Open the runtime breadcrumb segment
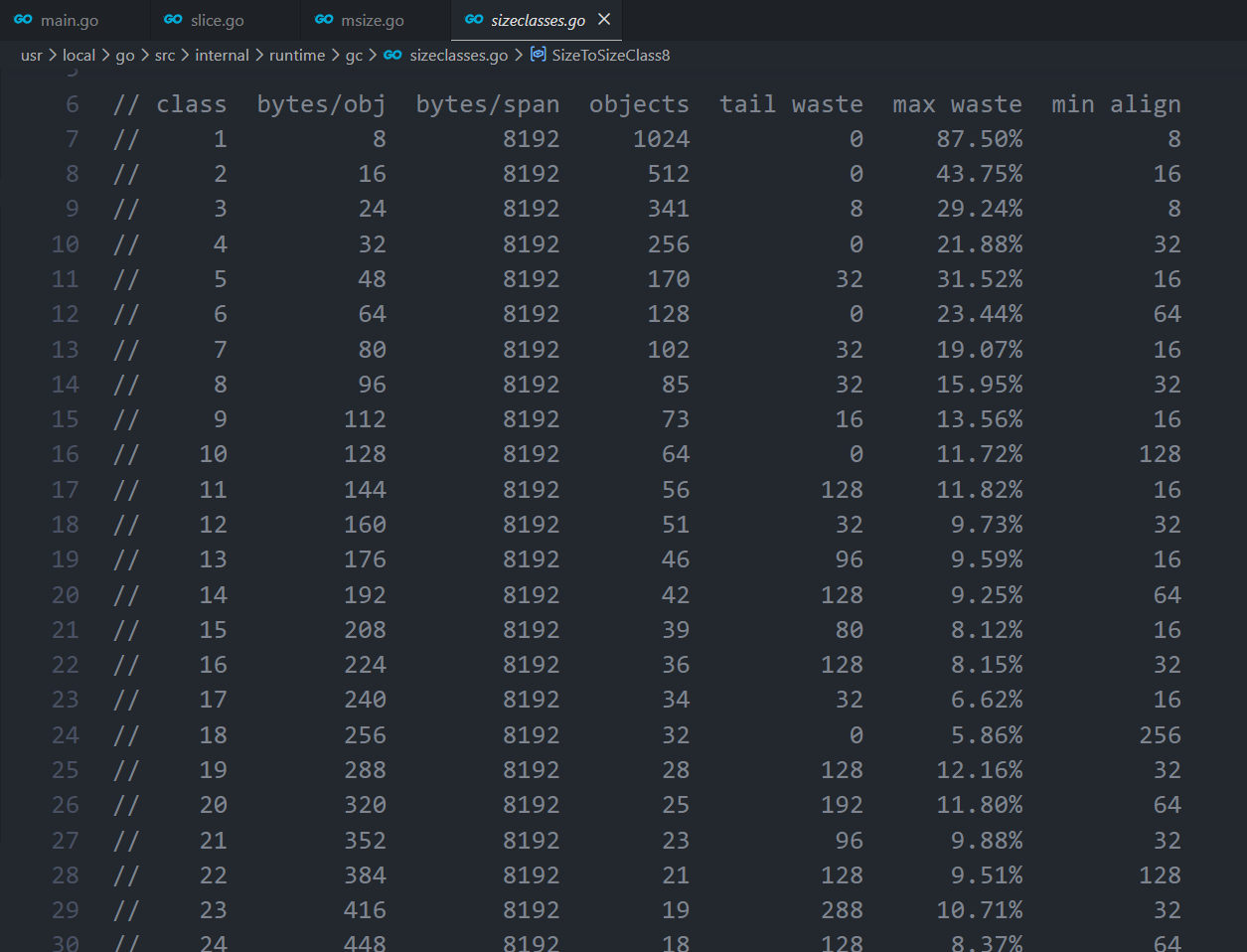Screen dimensions: 1247x952 297,56
